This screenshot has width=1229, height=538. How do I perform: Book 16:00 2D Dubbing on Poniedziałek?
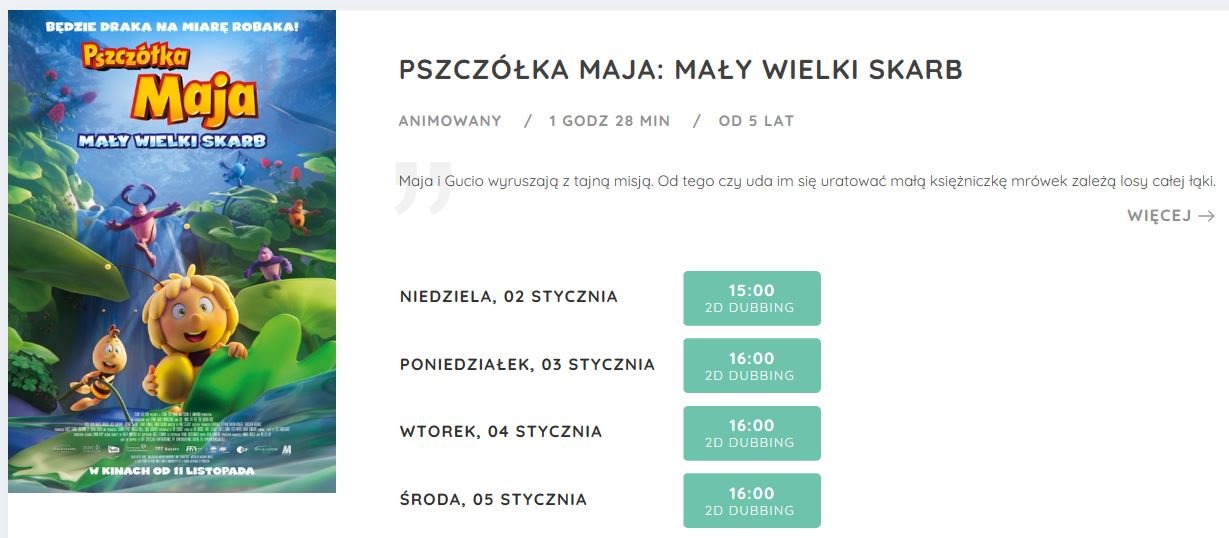[x=752, y=366]
